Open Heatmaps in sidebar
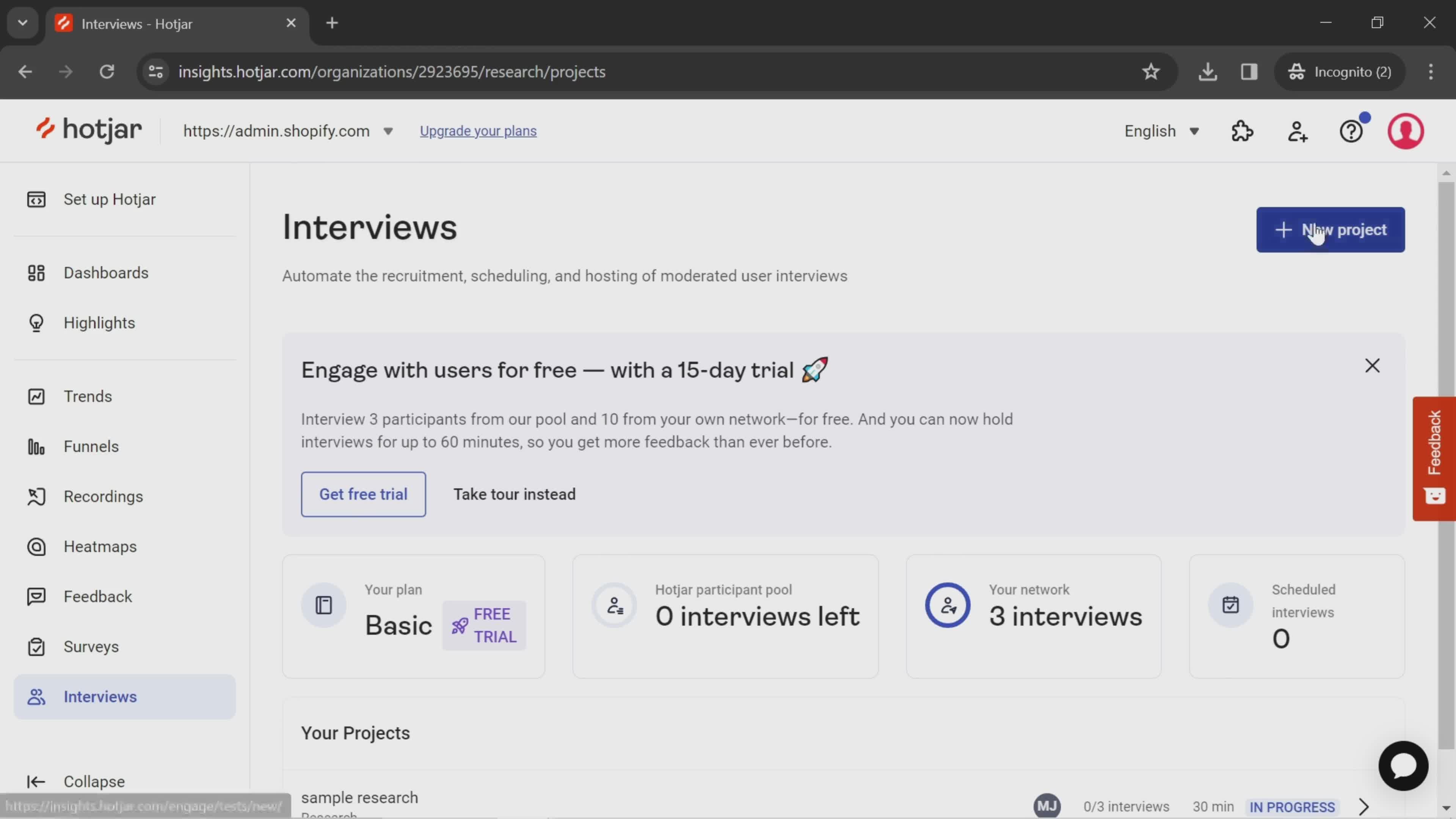This screenshot has height=819, width=1456. pos(124,546)
